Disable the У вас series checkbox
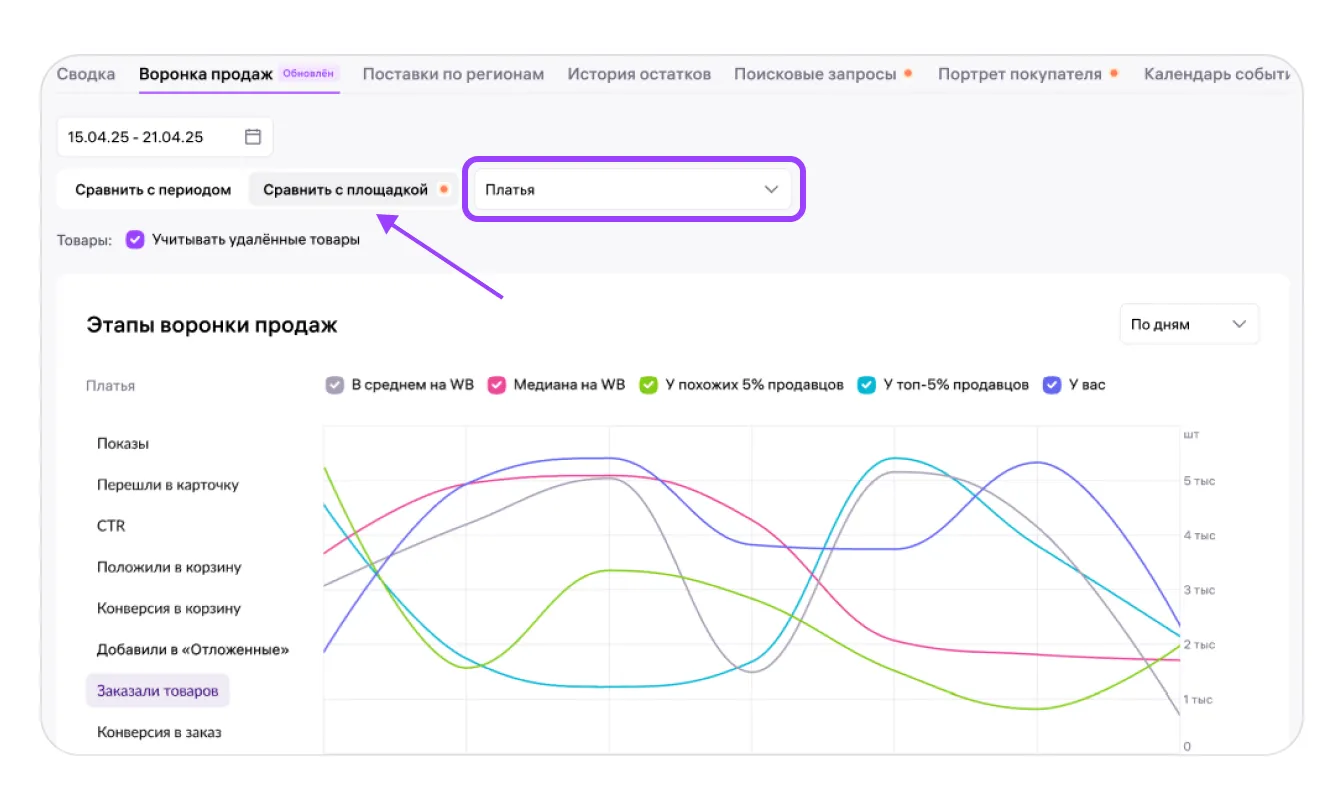Screen dimensions: 1344x810 (1052, 385)
